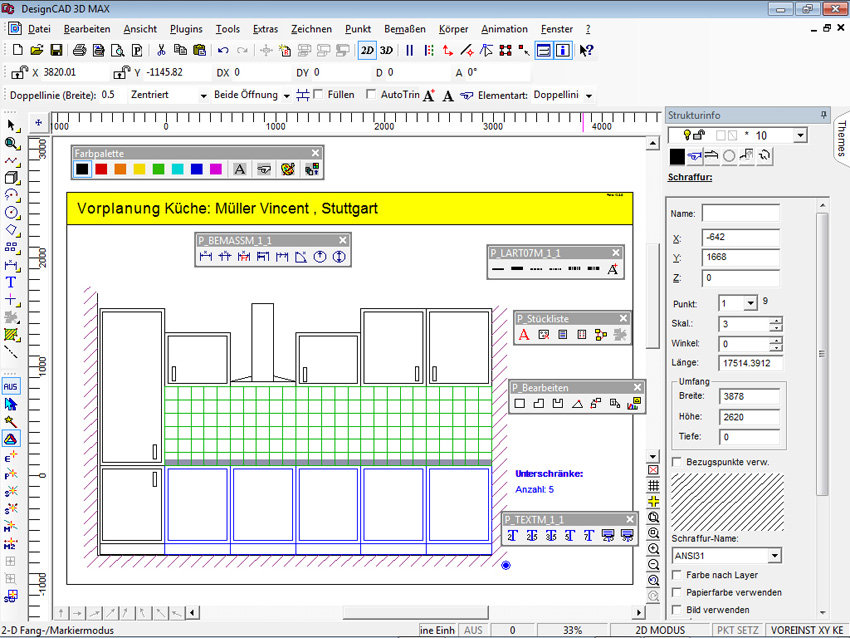Toggle the AutoTrin option
This screenshot has width=850, height=638.
(372, 94)
